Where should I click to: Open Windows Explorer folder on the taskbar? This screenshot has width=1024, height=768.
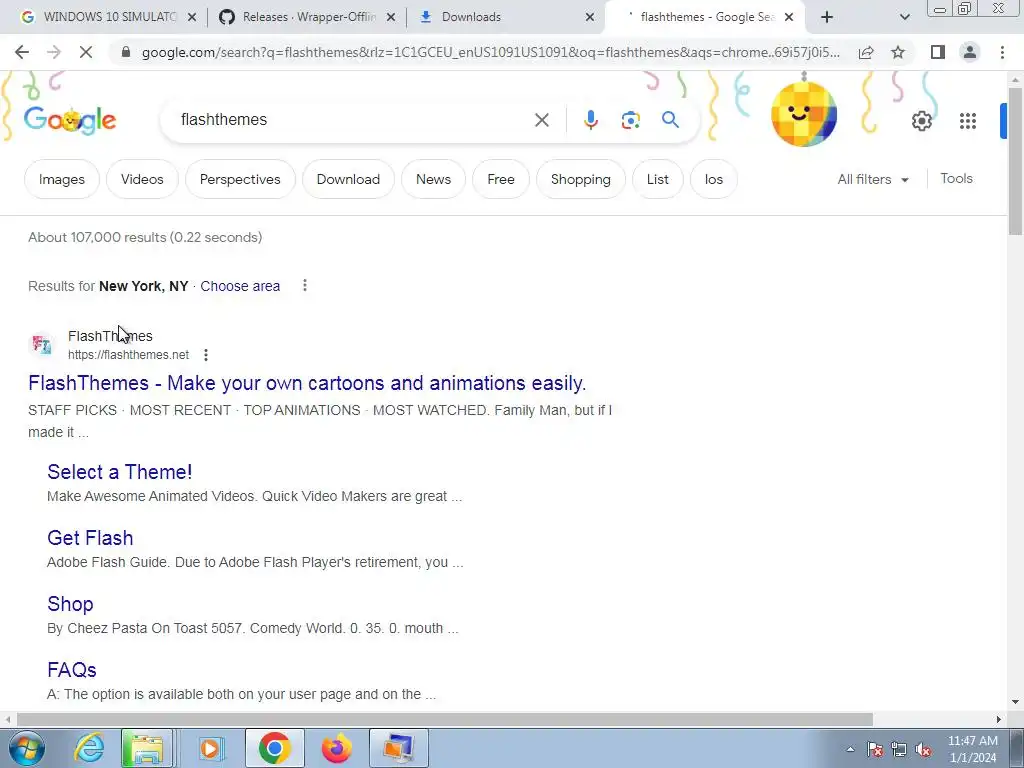(147, 748)
